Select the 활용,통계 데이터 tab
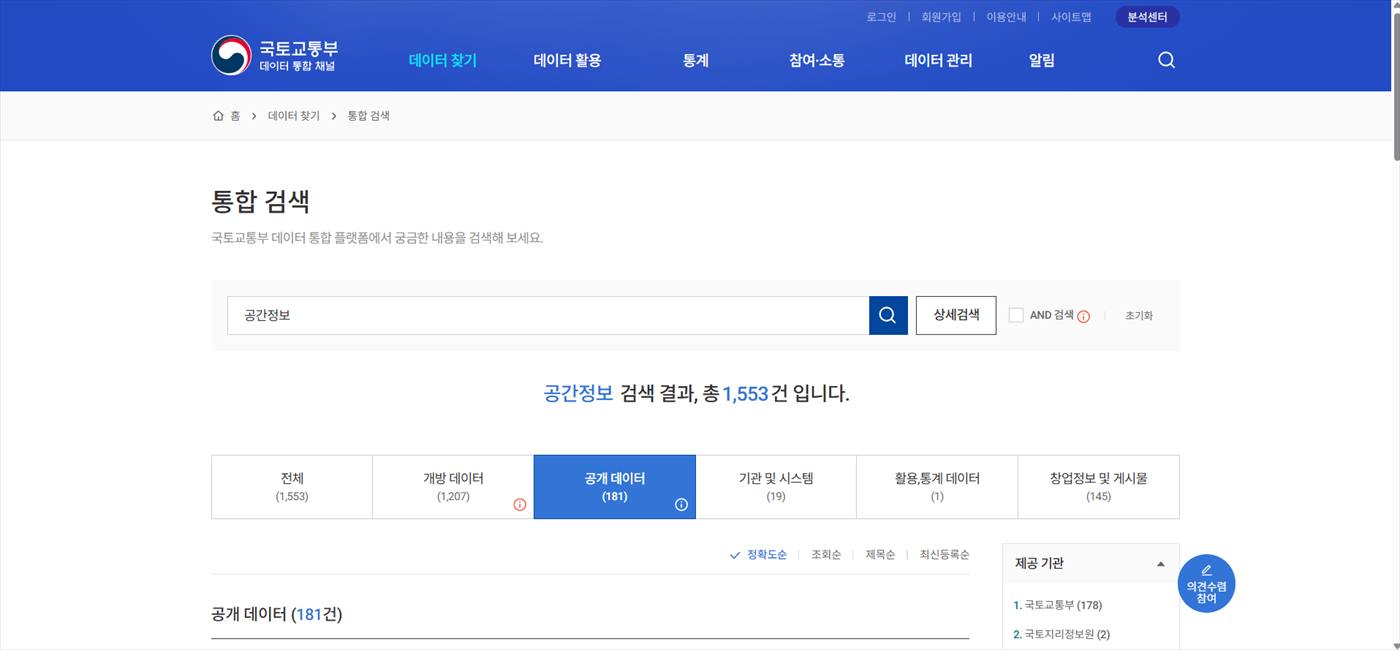This screenshot has width=1400, height=650. (x=937, y=487)
